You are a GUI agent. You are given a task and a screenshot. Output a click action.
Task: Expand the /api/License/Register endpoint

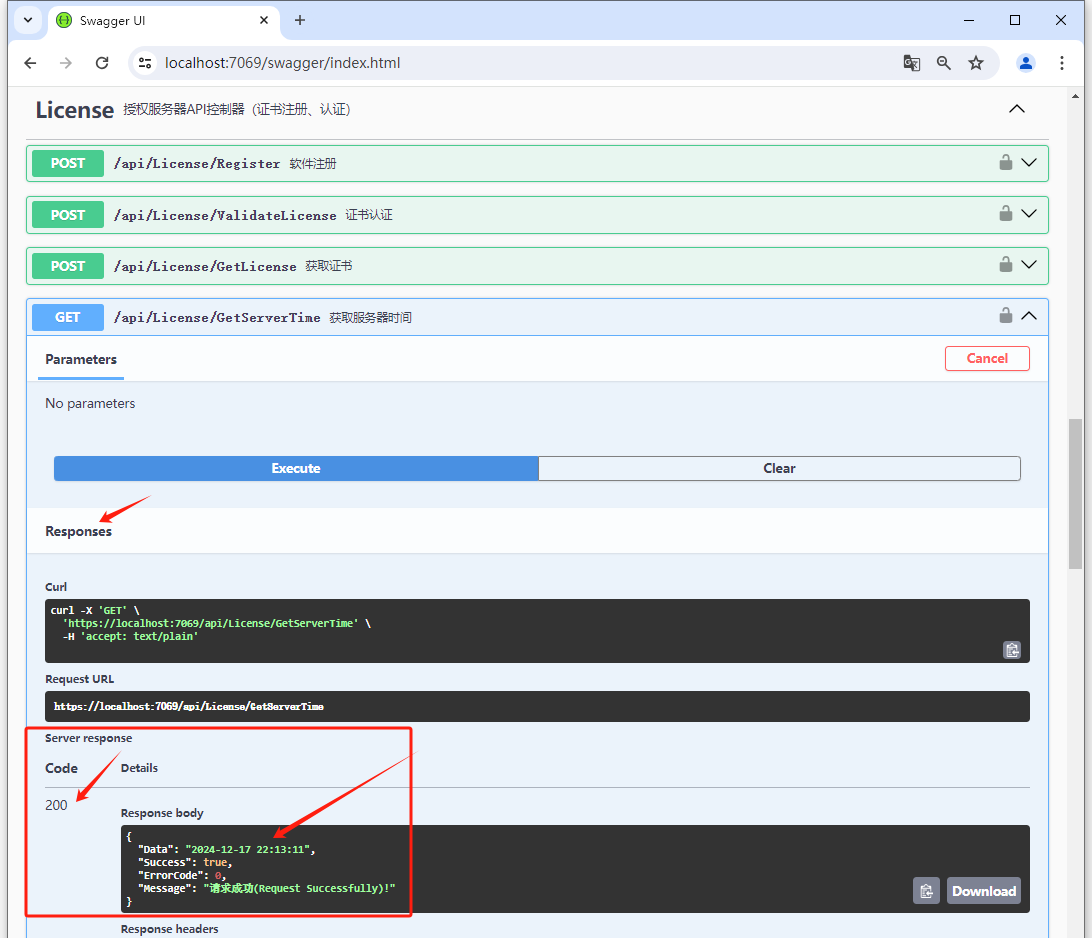point(1029,162)
